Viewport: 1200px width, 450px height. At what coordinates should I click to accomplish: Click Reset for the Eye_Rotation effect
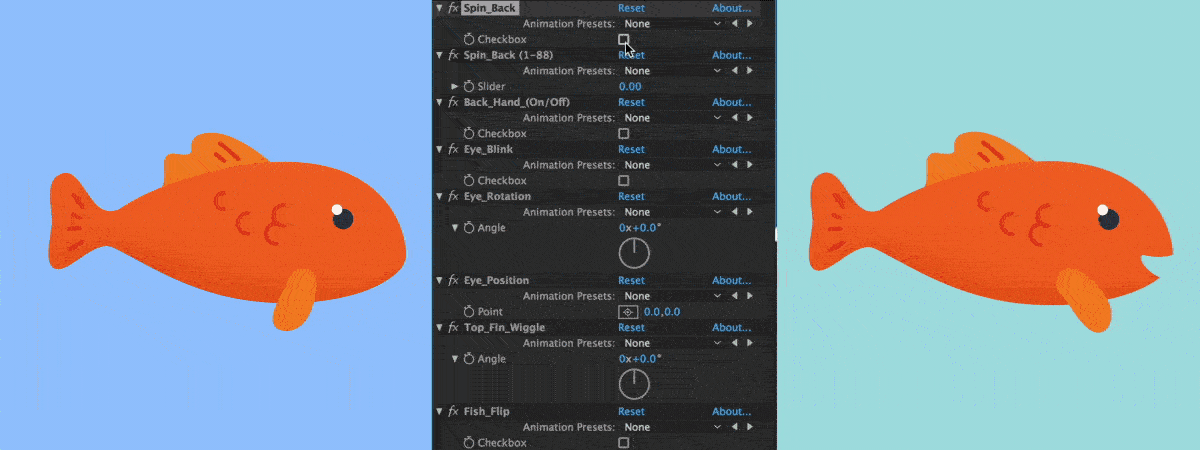(631, 196)
